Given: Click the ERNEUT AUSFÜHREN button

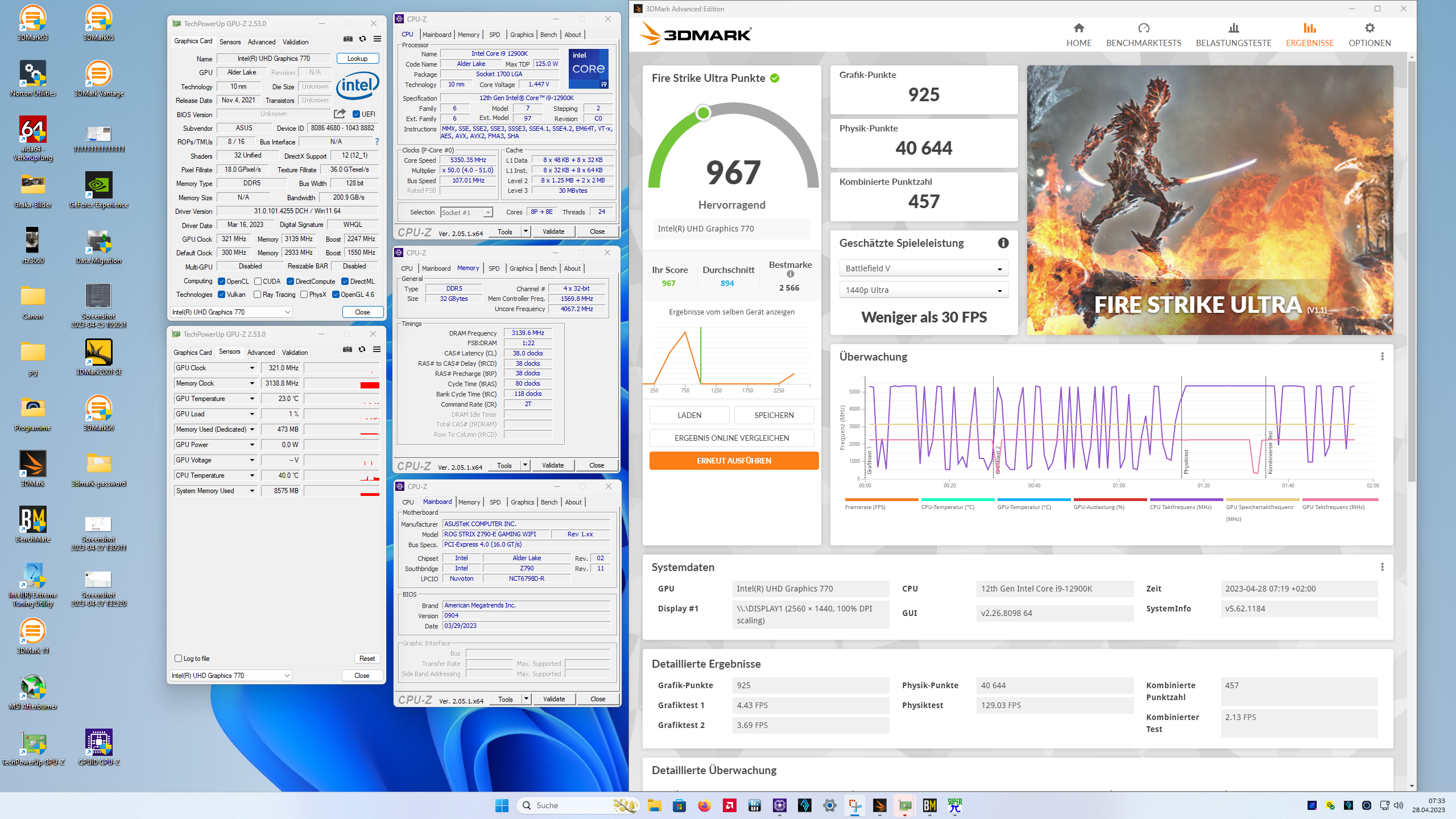Looking at the screenshot, I should tap(734, 461).
